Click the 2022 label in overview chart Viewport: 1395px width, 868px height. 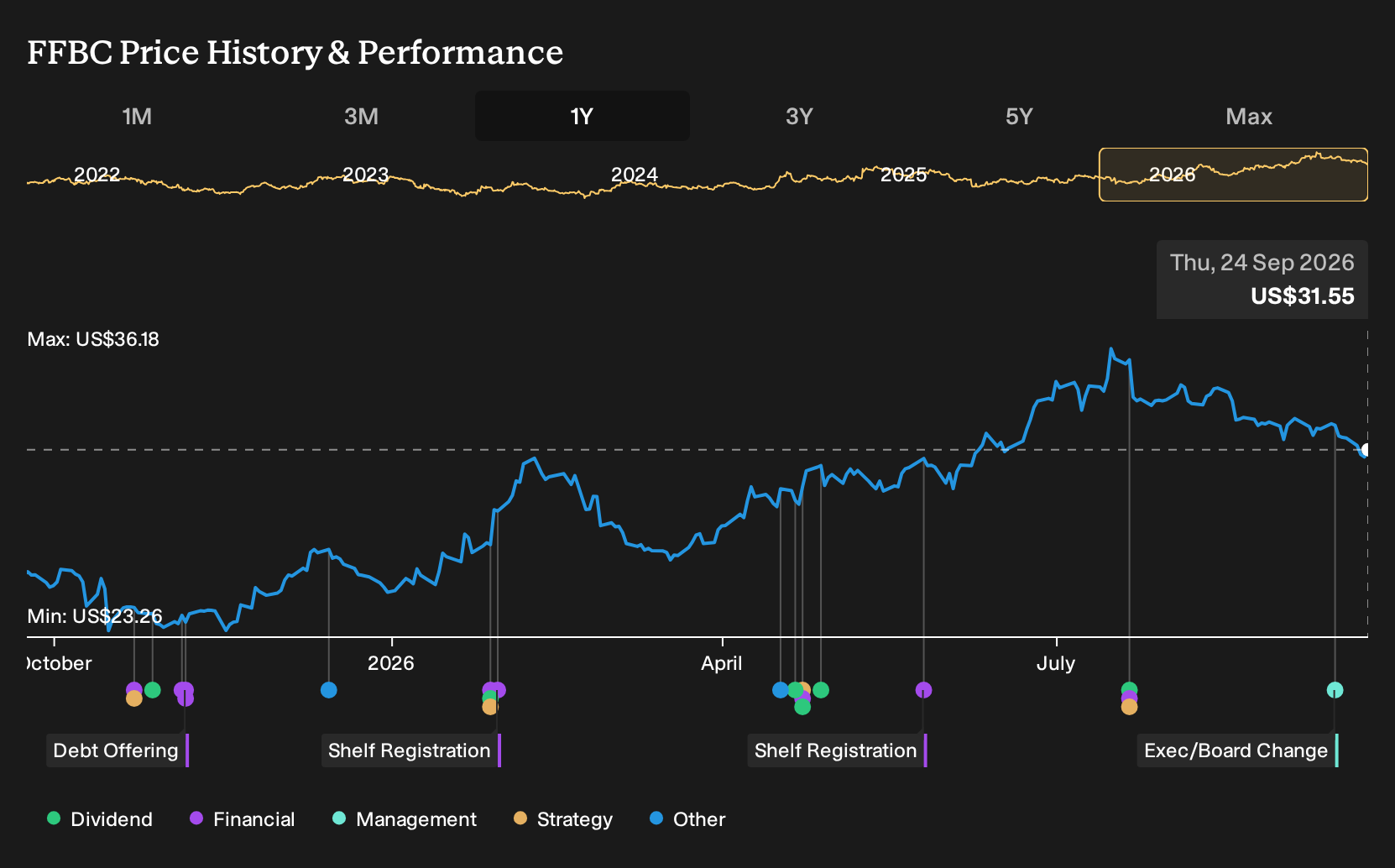pos(97,175)
